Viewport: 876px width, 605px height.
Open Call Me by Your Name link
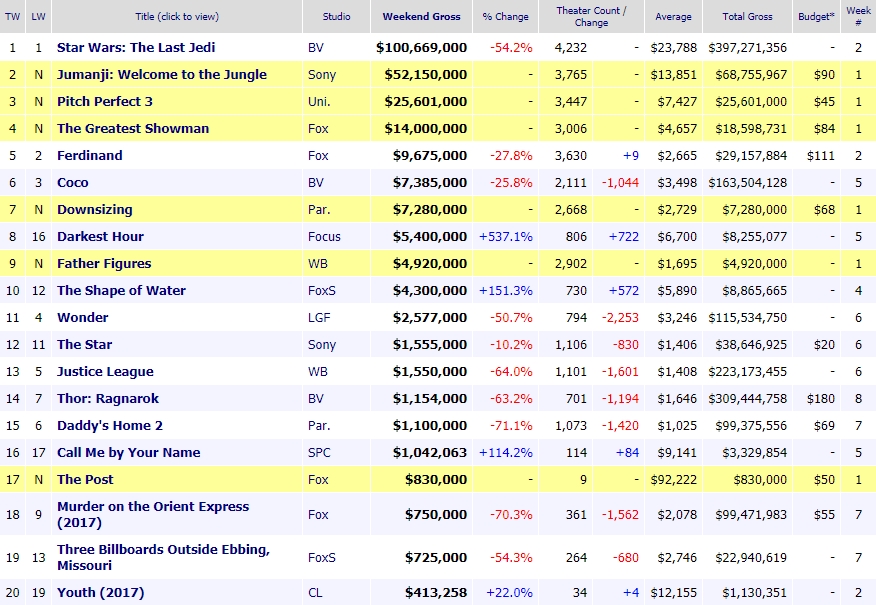pyautogui.click(x=128, y=452)
